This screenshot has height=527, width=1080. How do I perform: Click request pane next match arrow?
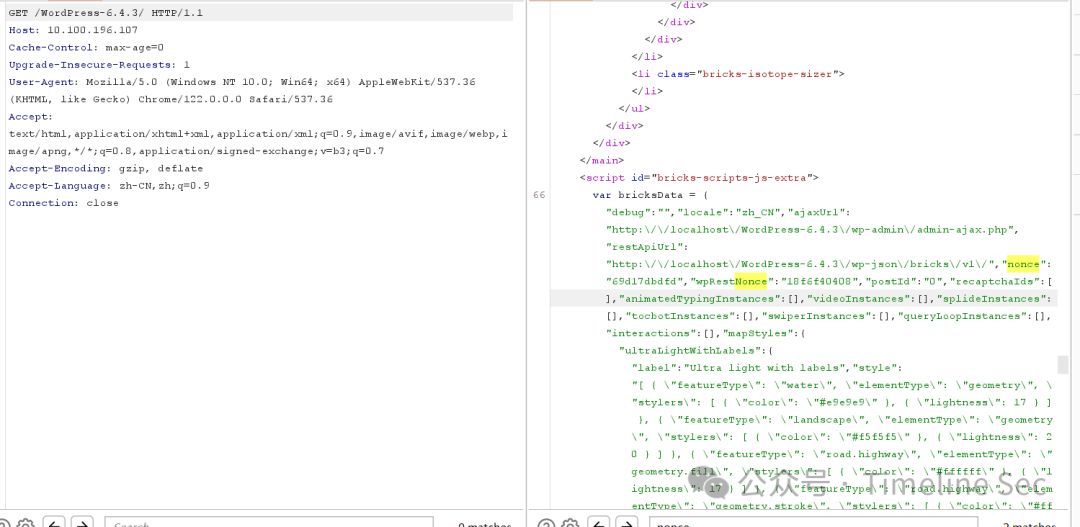tap(82, 524)
